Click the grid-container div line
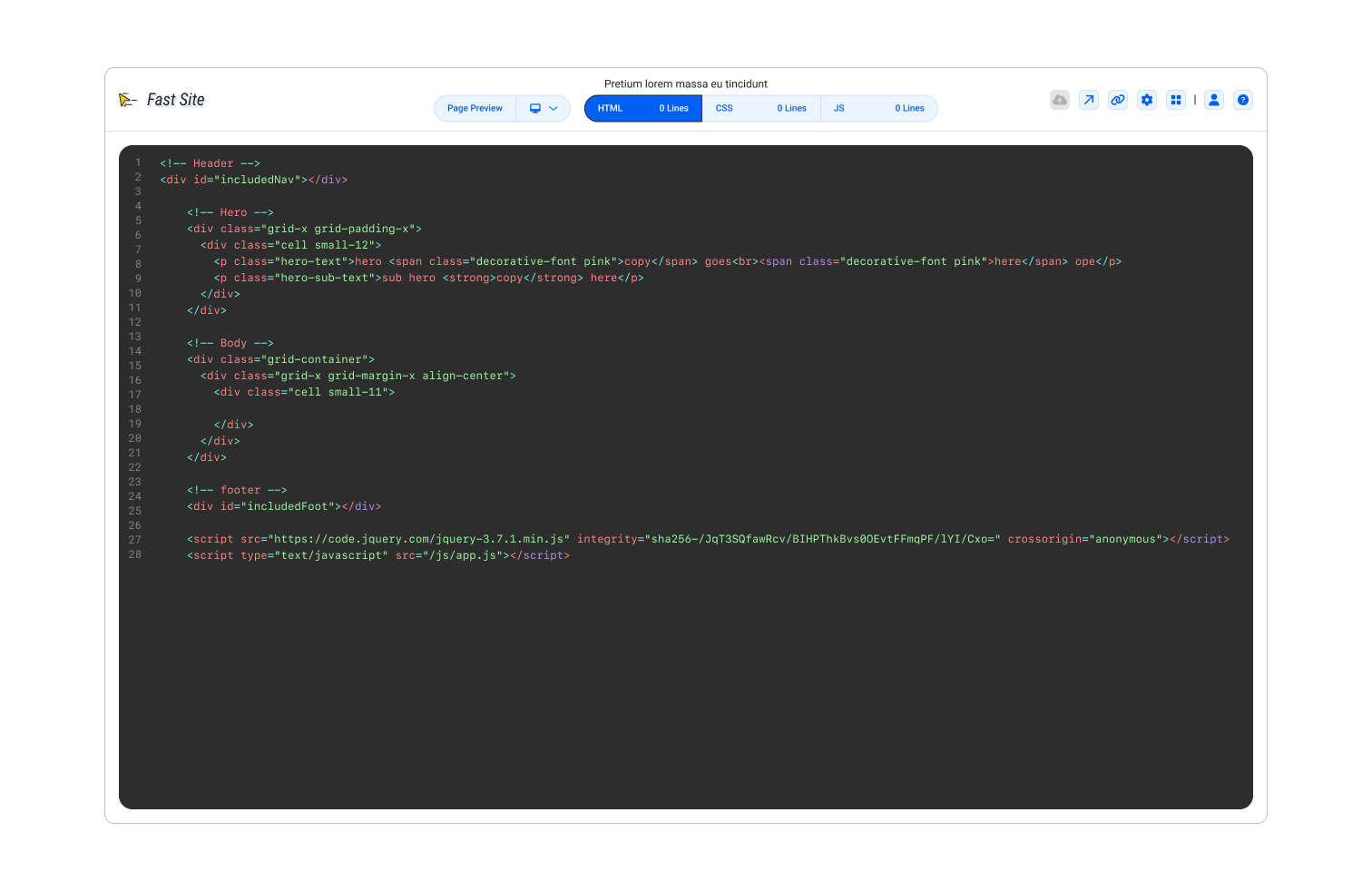Screen dimensions: 1372x891 pos(281,359)
